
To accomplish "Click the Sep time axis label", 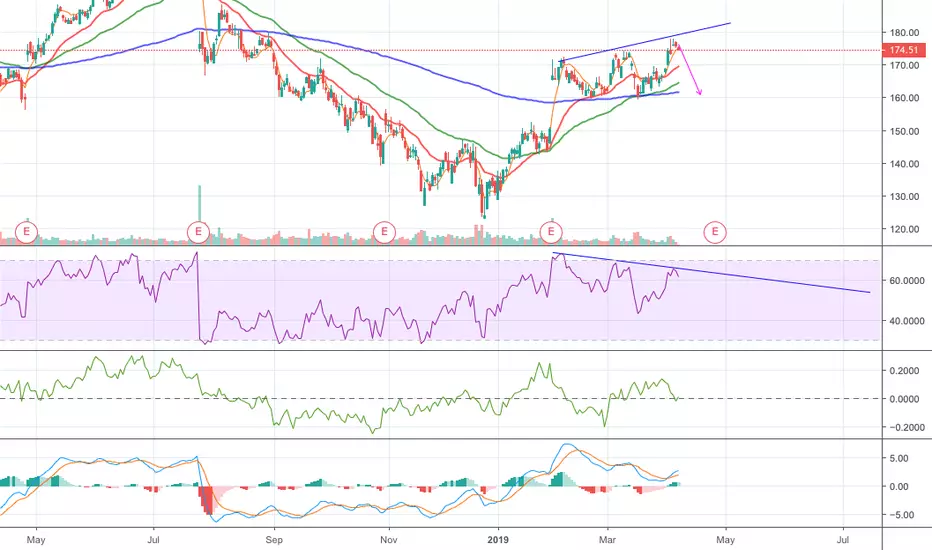I will 274,540.
